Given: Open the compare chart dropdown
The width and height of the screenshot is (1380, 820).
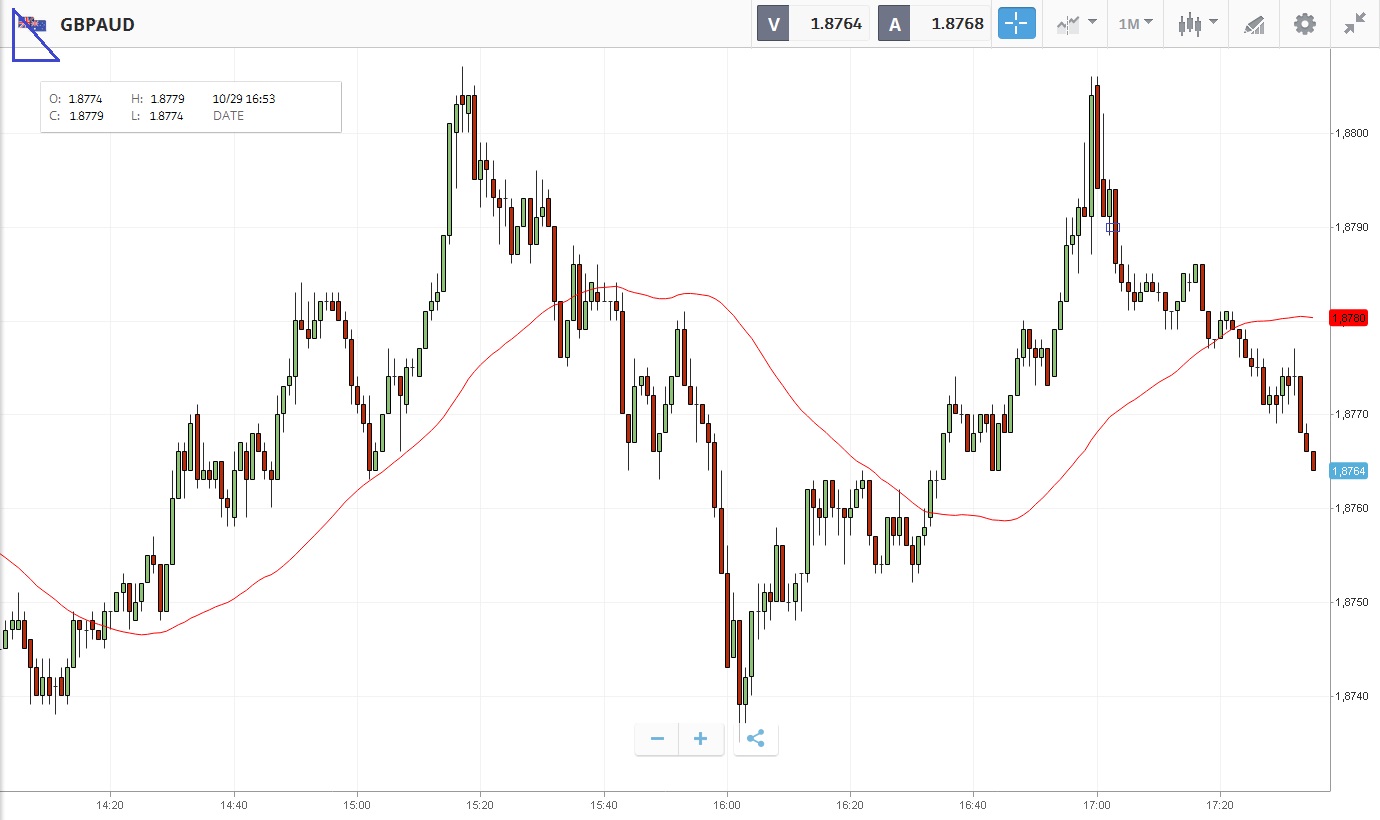Looking at the screenshot, I should pyautogui.click(x=1076, y=24).
